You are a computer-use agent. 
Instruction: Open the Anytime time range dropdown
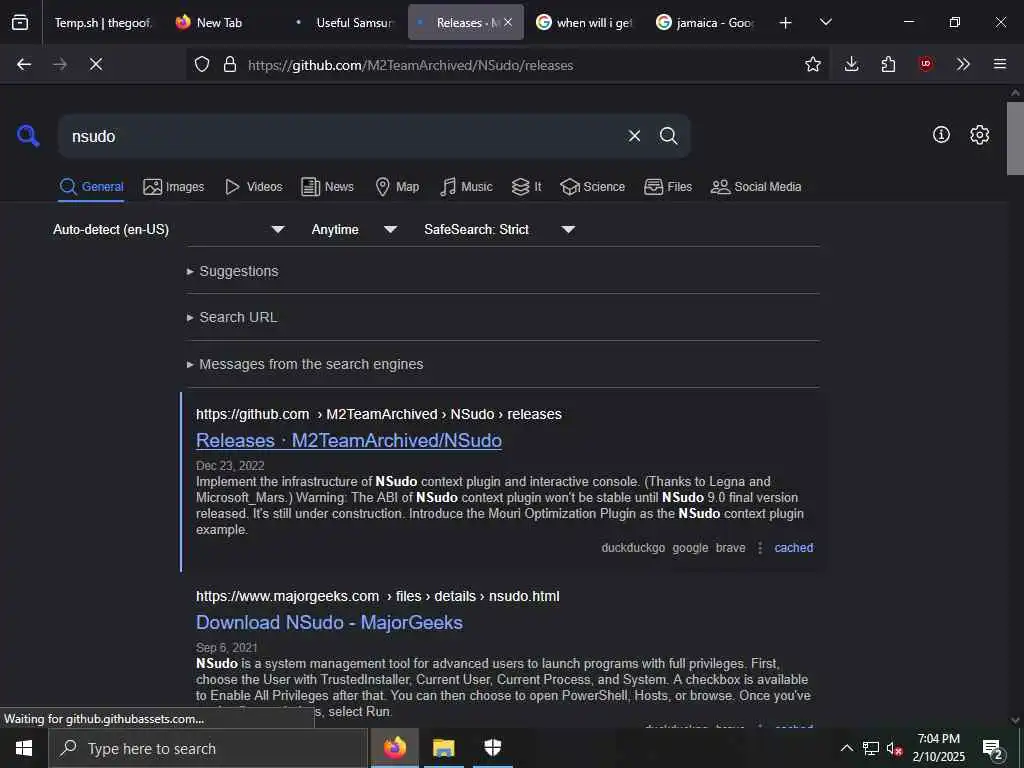[354, 229]
